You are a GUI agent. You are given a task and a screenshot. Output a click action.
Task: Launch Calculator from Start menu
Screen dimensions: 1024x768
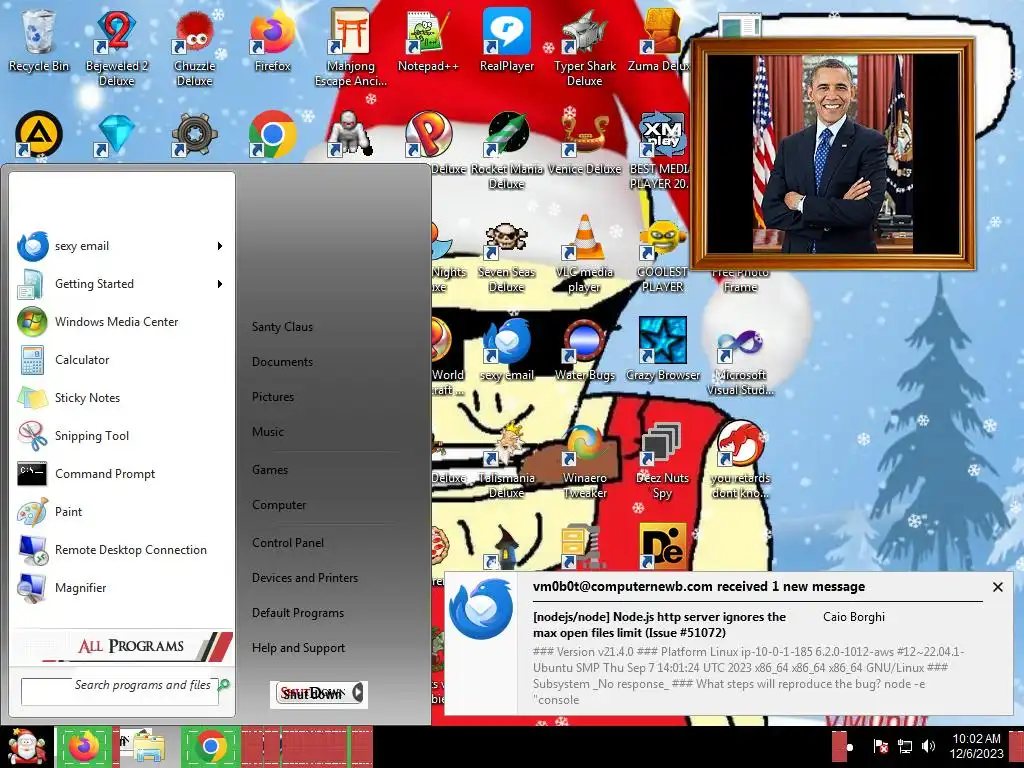click(122, 360)
